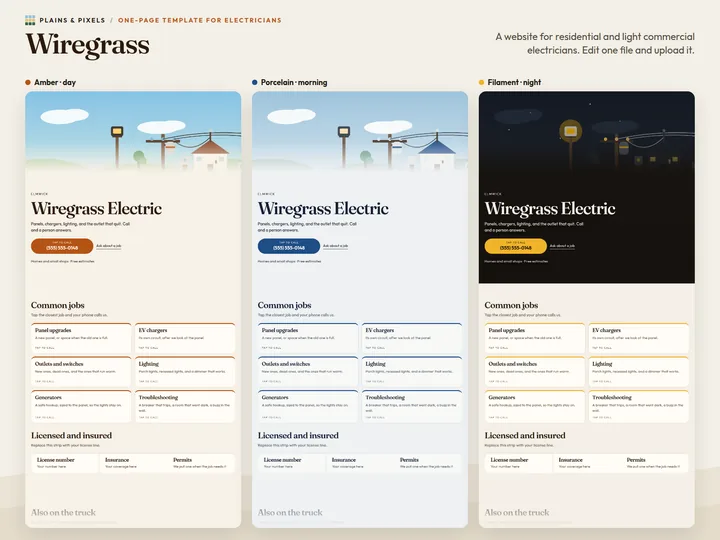Open Generators card in Porcelain preview
This screenshot has height=540, width=720.
(308, 406)
